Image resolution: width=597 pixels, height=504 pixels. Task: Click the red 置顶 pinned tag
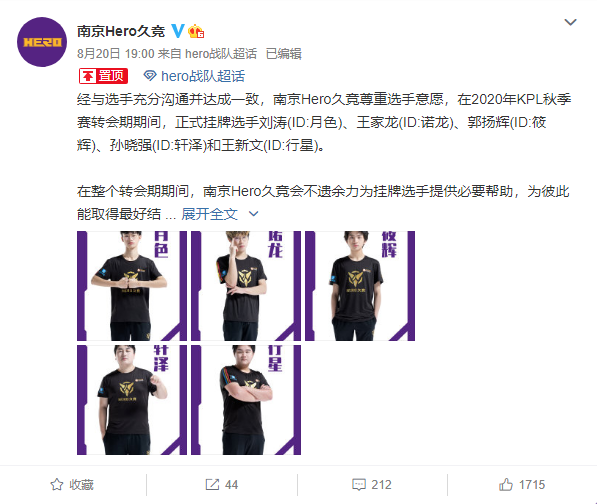click(103, 76)
